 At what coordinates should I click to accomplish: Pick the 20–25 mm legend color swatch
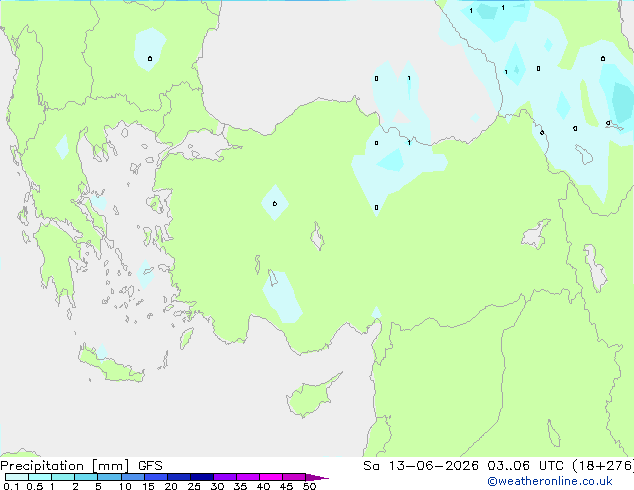pyautogui.click(x=179, y=477)
